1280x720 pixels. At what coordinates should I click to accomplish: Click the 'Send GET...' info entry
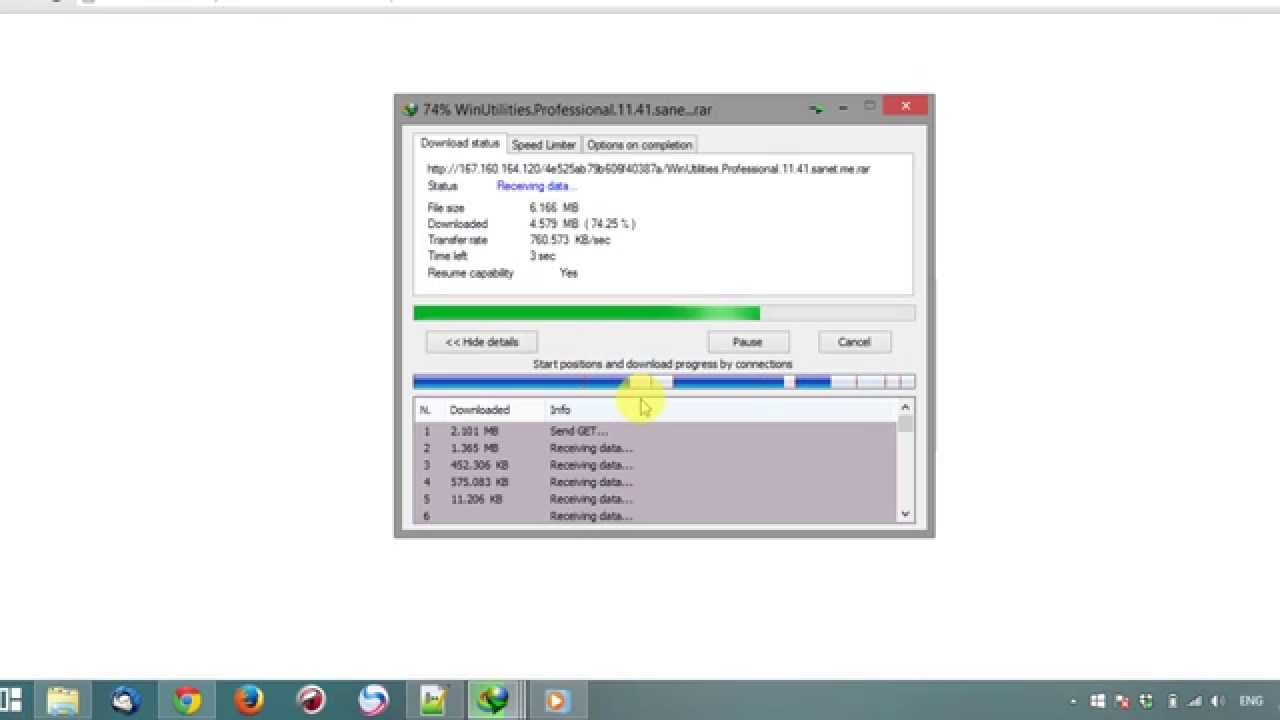pyautogui.click(x=578, y=432)
